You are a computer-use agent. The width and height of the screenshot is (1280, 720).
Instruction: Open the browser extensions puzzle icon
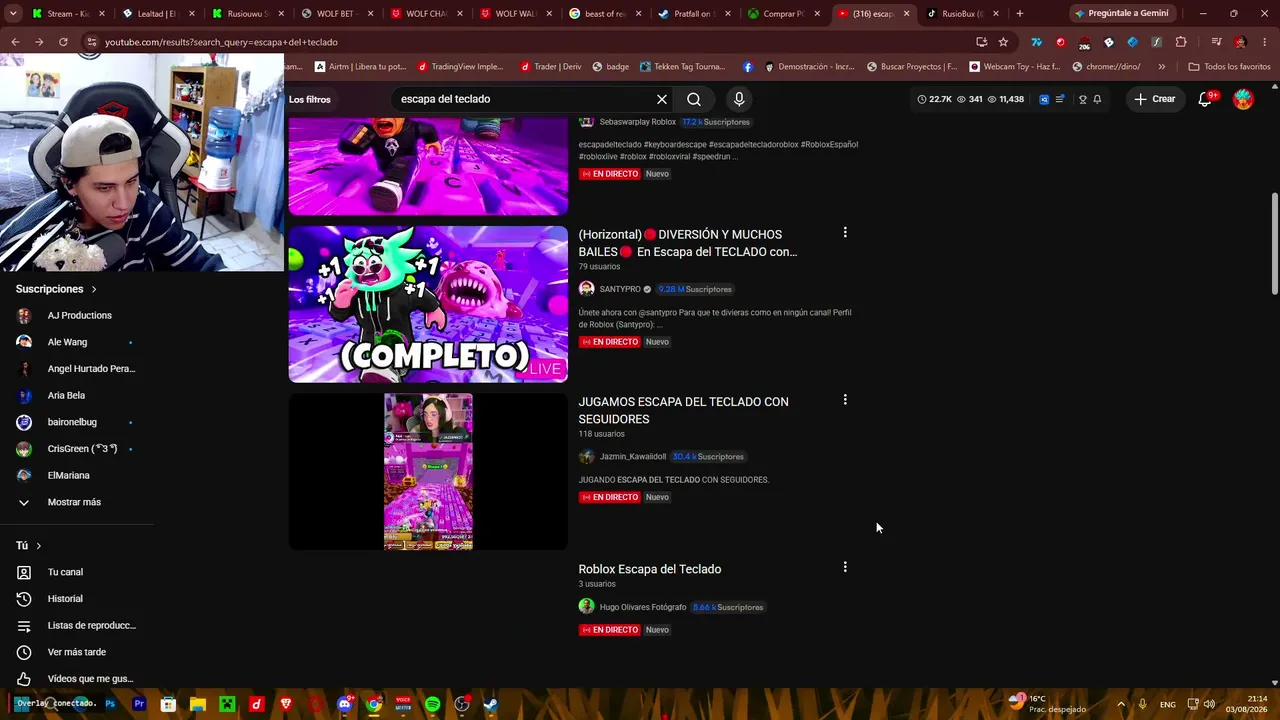[1181, 42]
